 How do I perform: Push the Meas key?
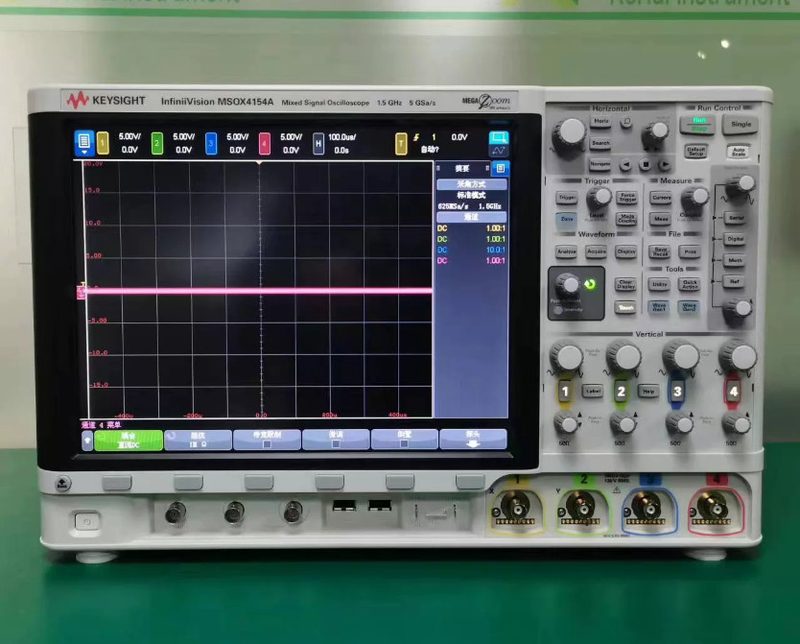pos(661,218)
